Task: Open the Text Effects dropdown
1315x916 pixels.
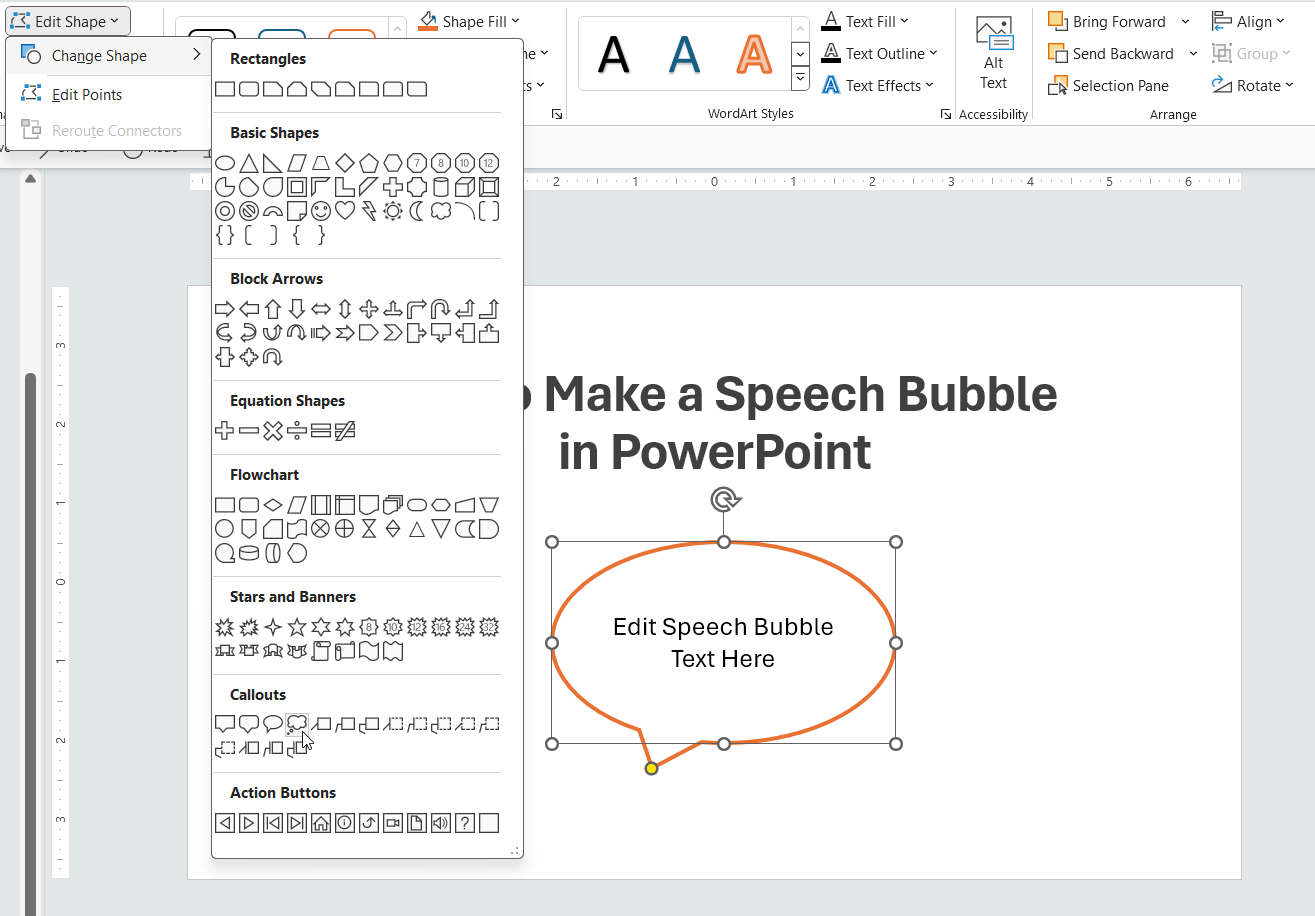Action: click(x=930, y=85)
